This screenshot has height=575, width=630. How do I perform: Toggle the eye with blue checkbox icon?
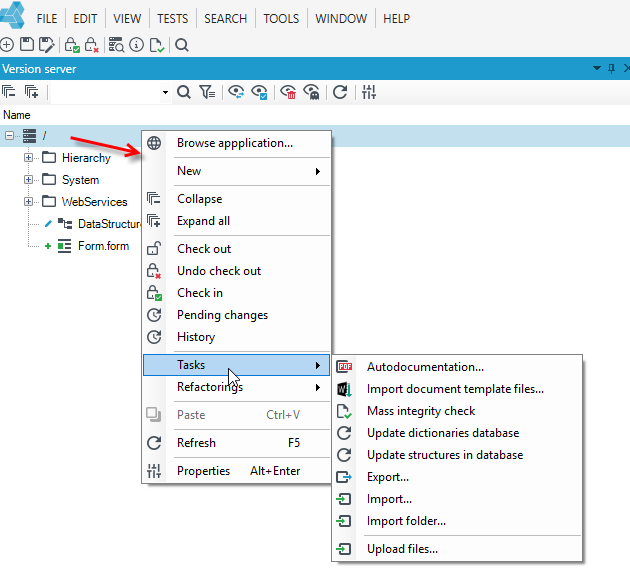point(259,92)
